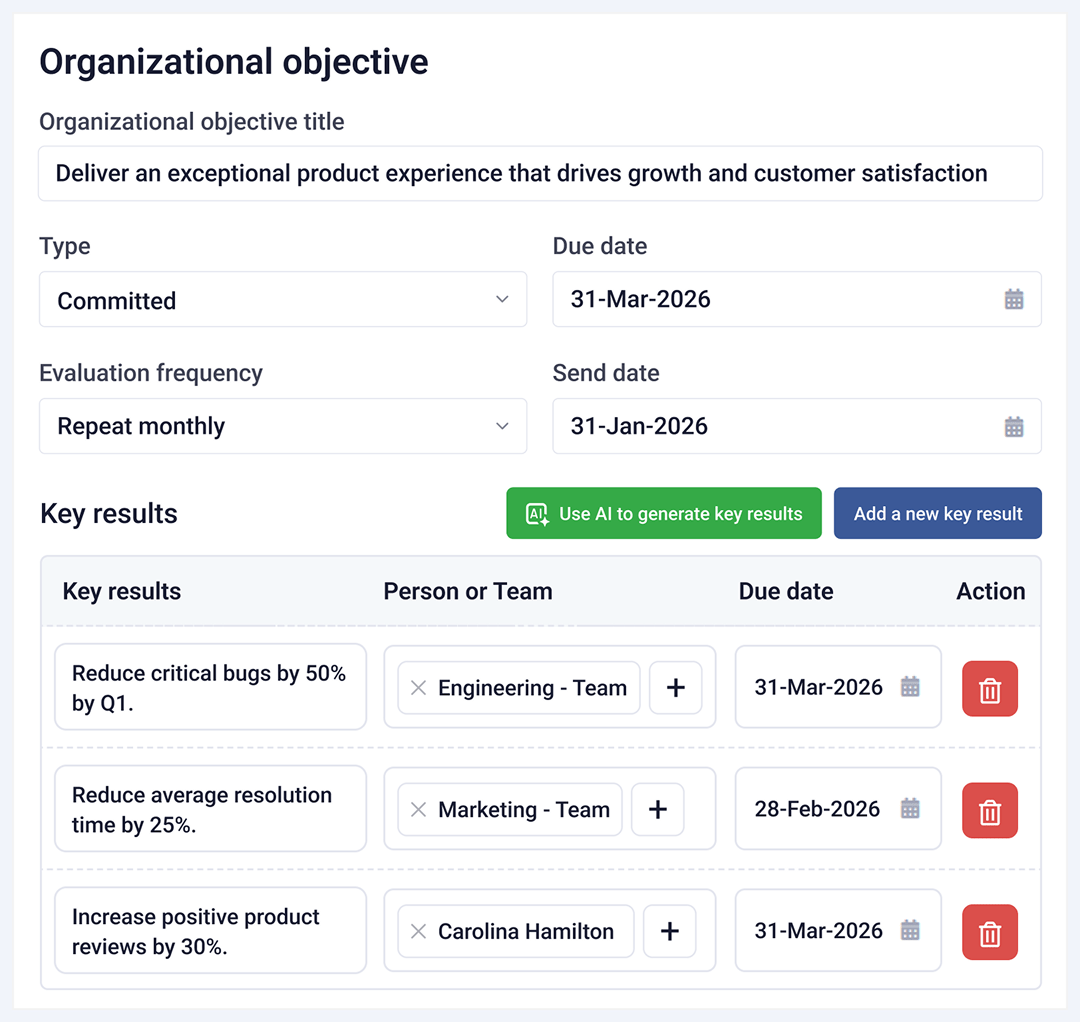Viewport: 1080px width, 1022px height.
Task: Expand the Type dropdown showing Committed
Action: 283,300
